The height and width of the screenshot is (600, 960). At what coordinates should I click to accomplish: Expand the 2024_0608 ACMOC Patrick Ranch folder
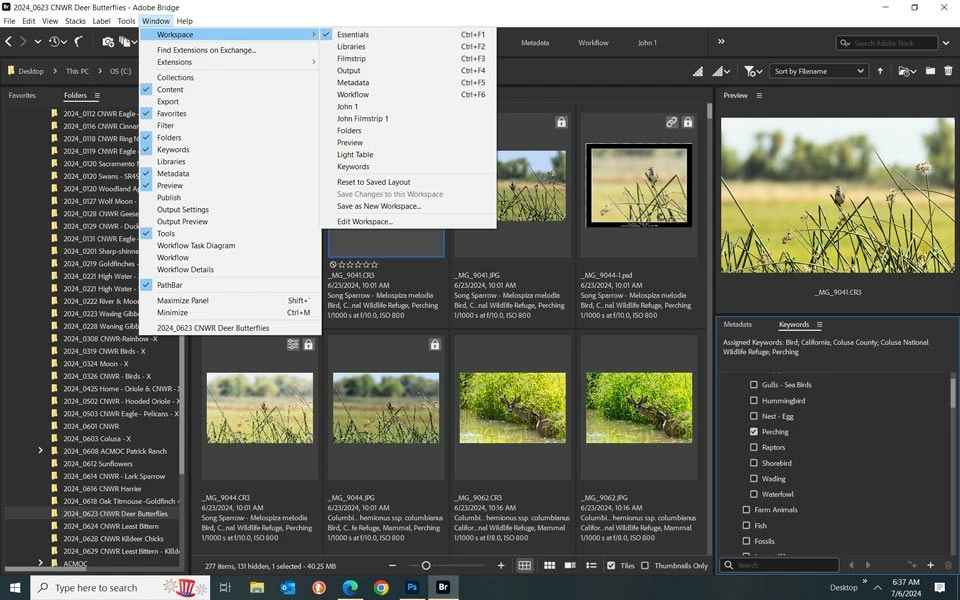point(40,451)
